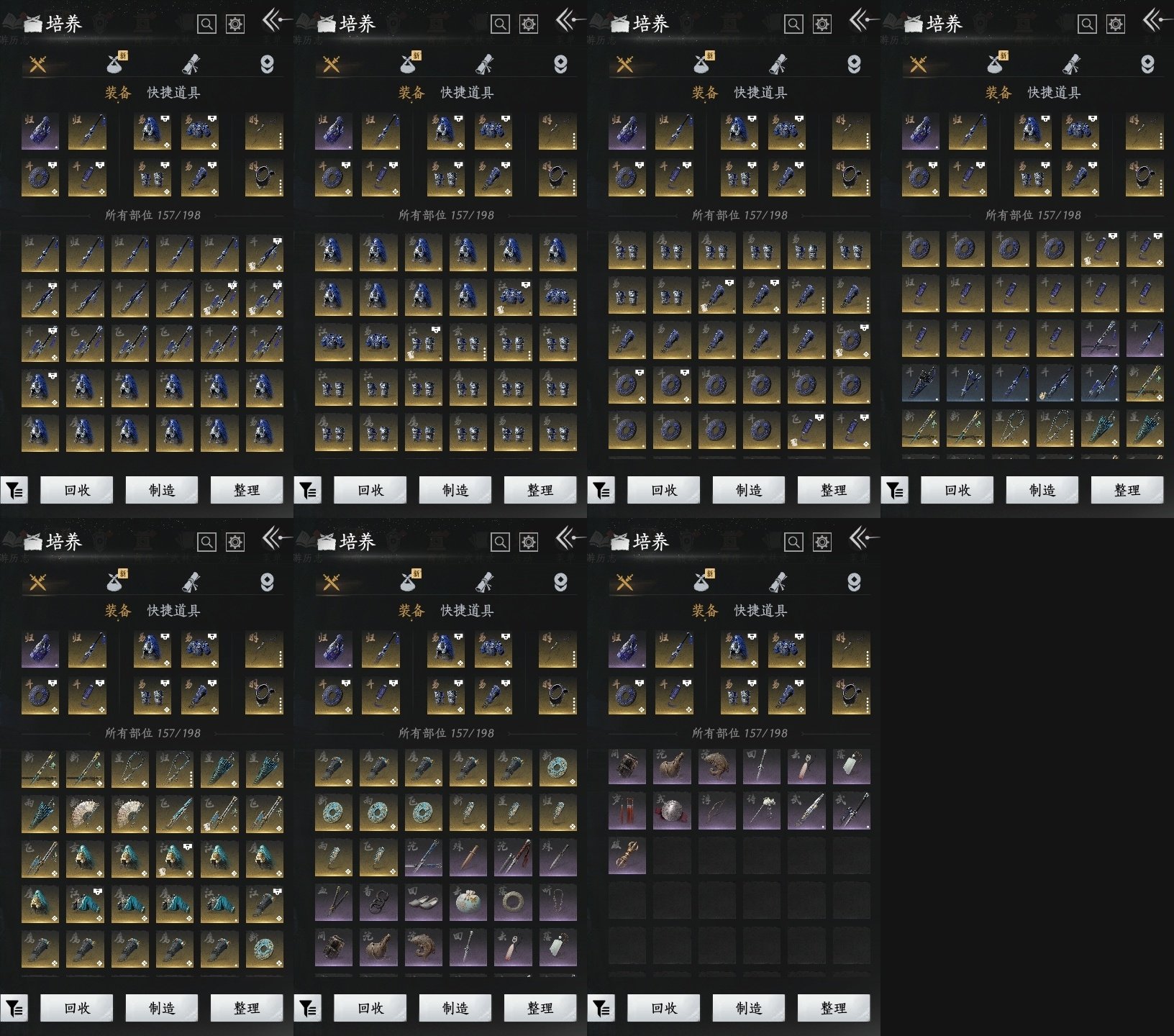1174x1036 pixels.
Task: Open settings gear in the panel with empty slots
Action: (x=822, y=542)
